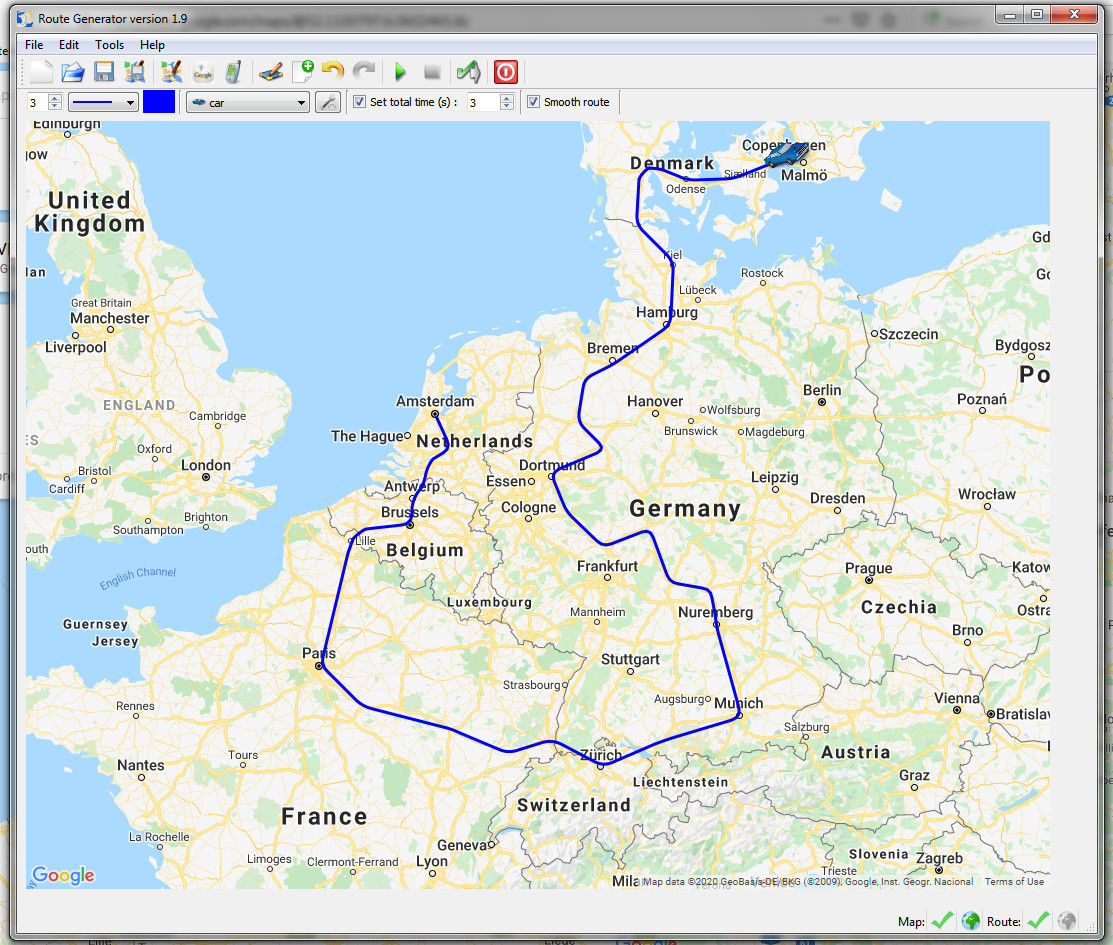Click the blue car icon near Copenhagen
Screen dimensions: 1113x945
(786, 153)
